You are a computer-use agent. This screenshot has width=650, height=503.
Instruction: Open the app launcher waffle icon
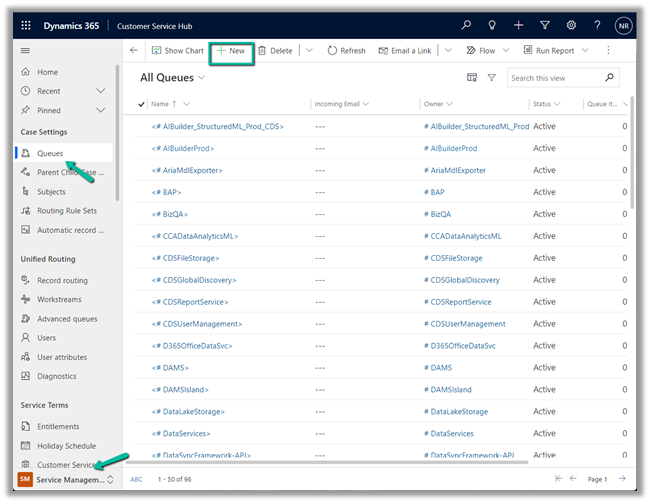tap(26, 24)
